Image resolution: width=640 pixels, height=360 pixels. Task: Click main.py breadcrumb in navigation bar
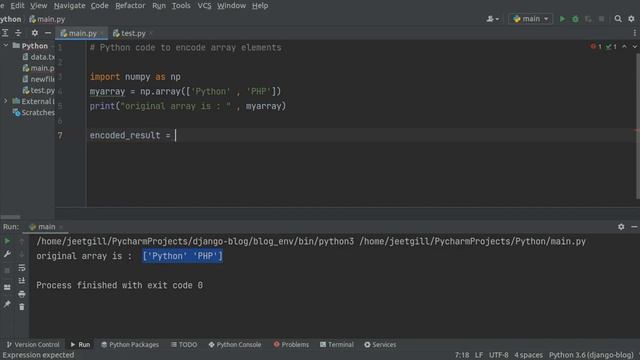(x=47, y=19)
